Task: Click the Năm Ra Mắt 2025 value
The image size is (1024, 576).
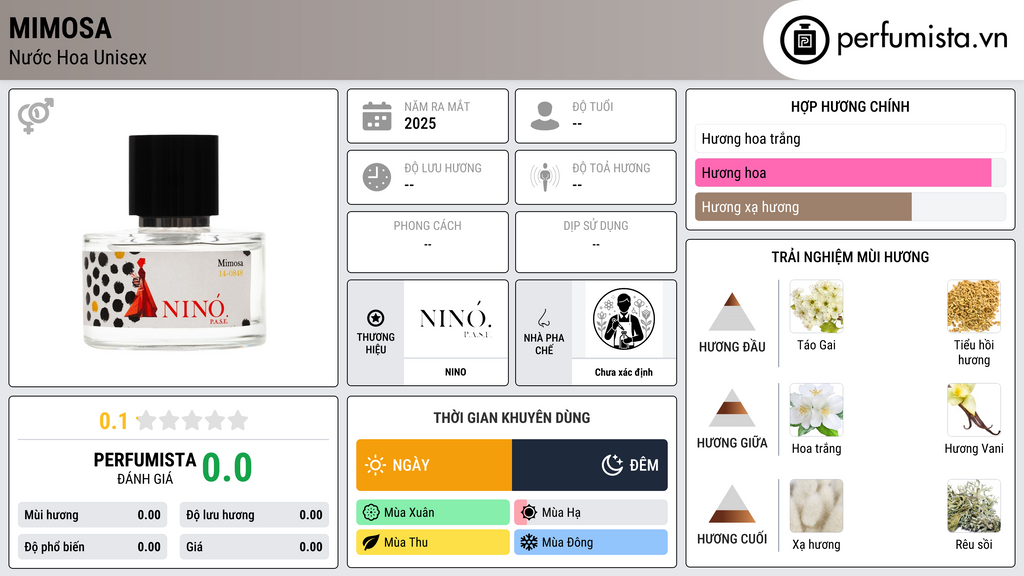Action: (x=420, y=123)
